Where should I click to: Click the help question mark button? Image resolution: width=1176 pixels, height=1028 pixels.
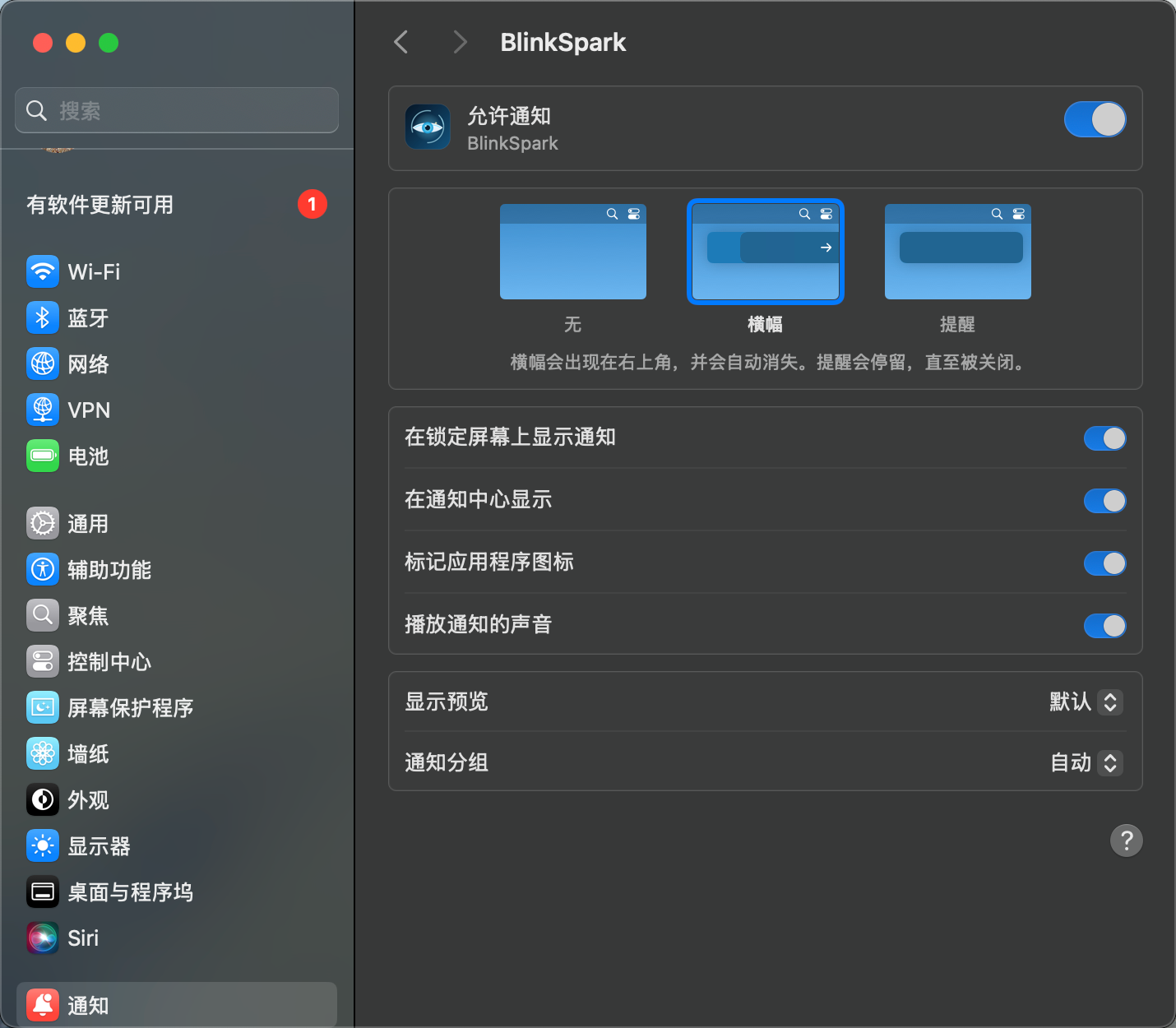[1126, 840]
